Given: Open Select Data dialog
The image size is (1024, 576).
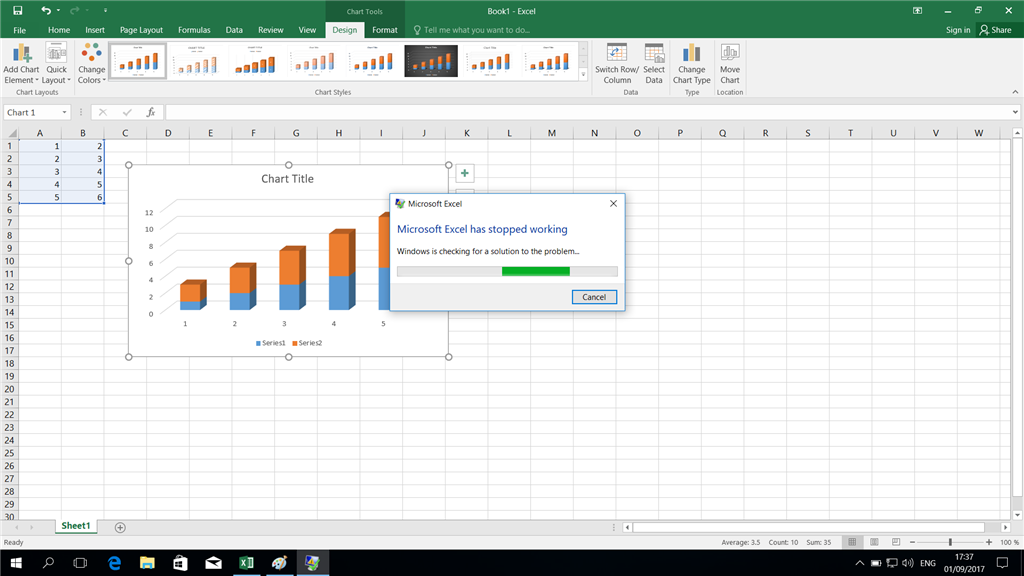Looking at the screenshot, I should (x=654, y=63).
